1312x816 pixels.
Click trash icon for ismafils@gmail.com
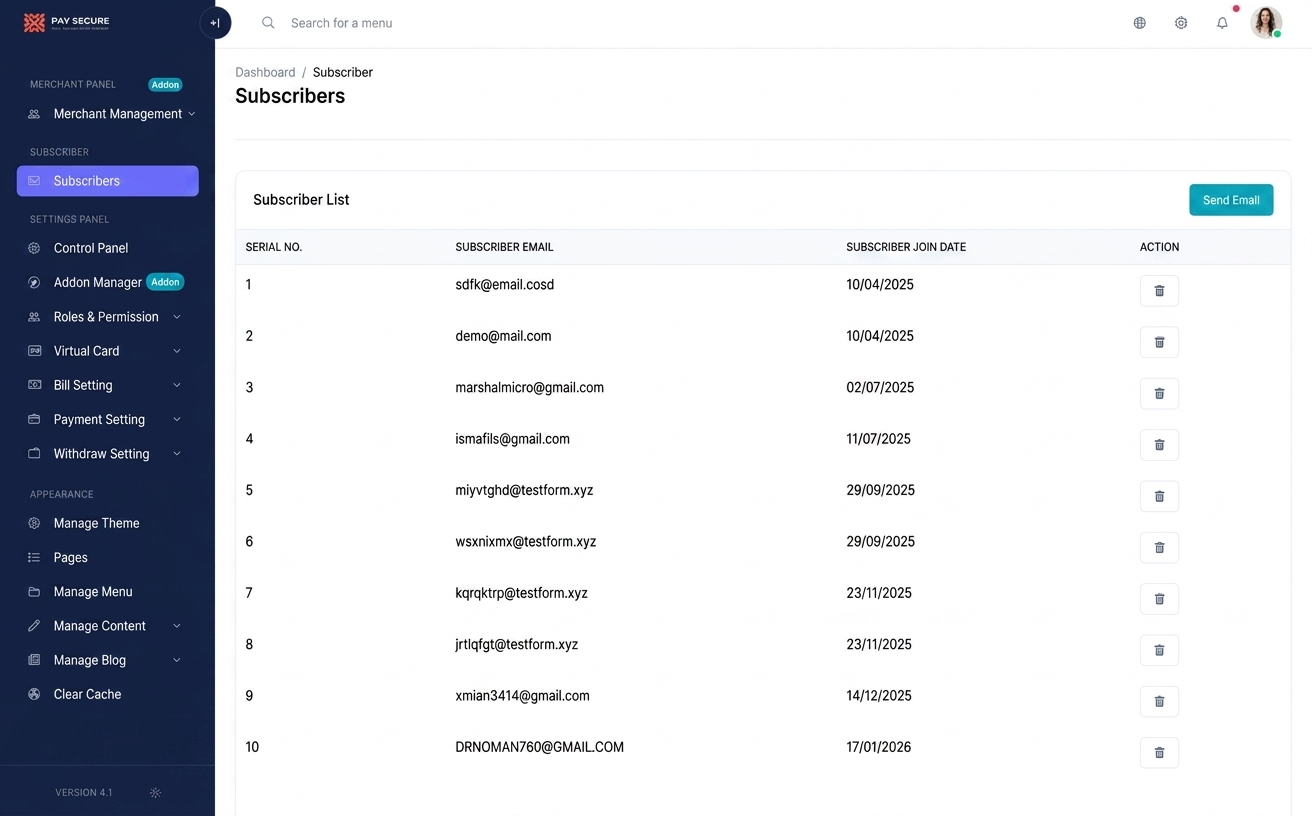tap(1159, 445)
